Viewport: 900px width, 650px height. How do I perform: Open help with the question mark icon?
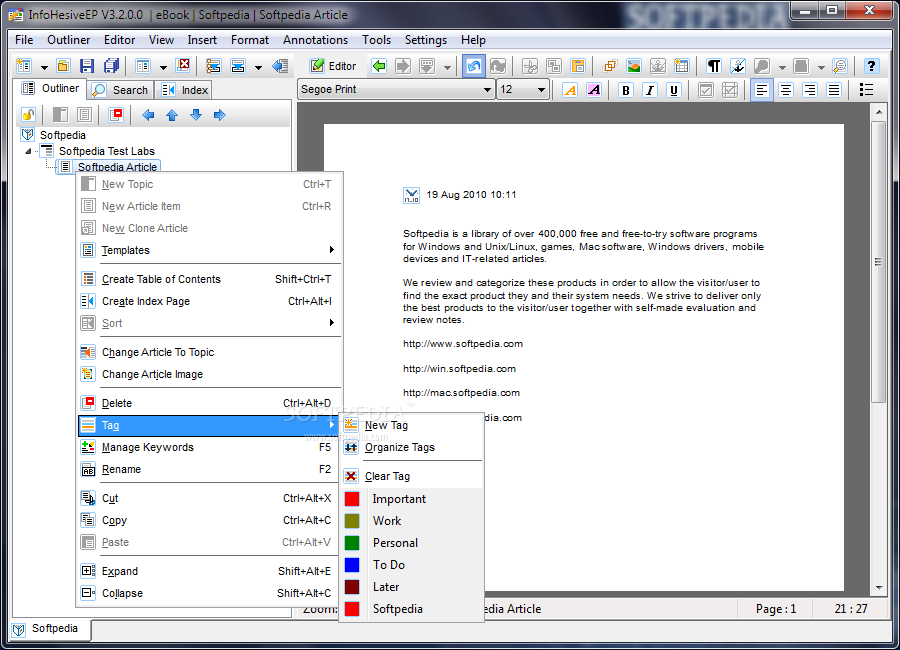[x=871, y=66]
